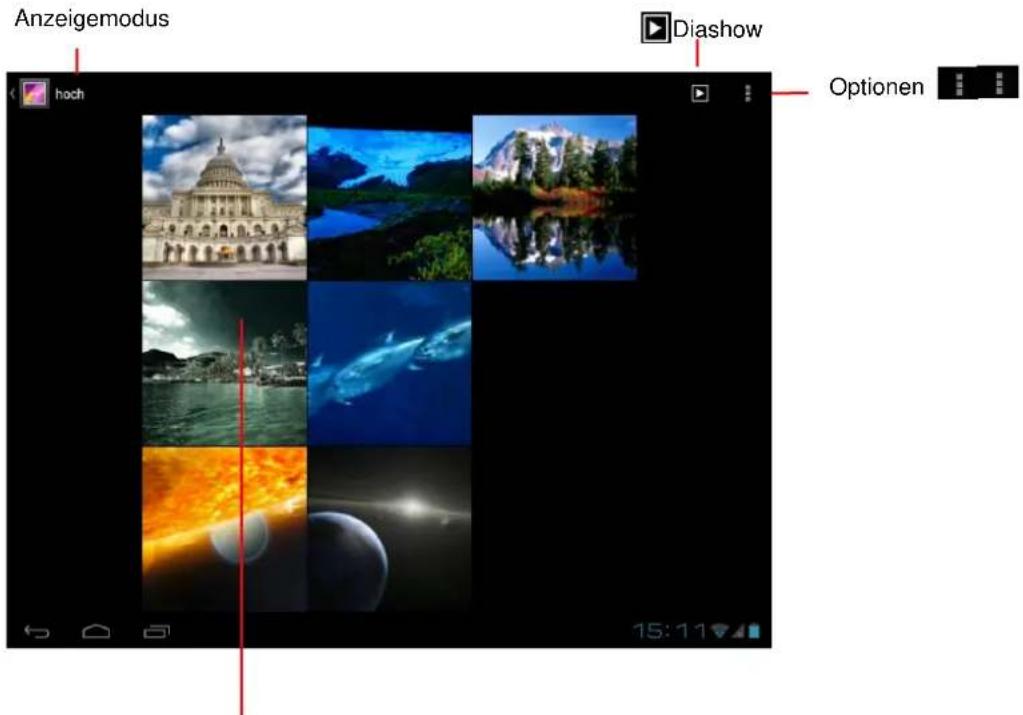Open the snowy mountain reflection photo
Viewport: 1023px width, 715px height.
click(555, 198)
